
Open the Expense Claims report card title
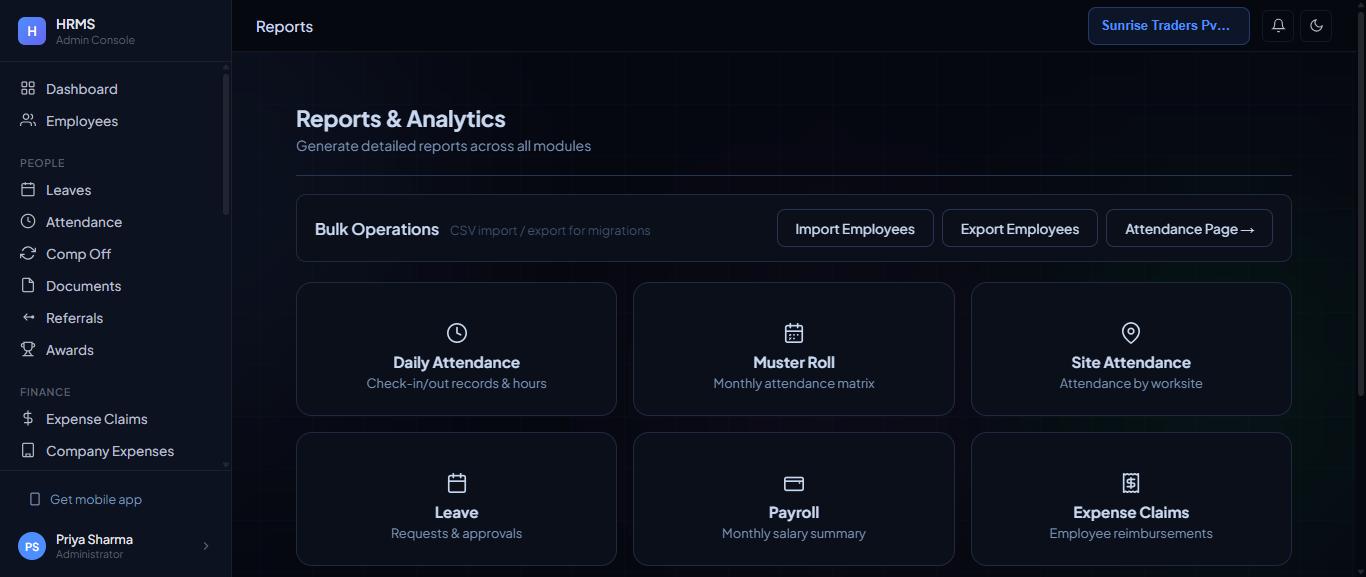(x=1131, y=512)
